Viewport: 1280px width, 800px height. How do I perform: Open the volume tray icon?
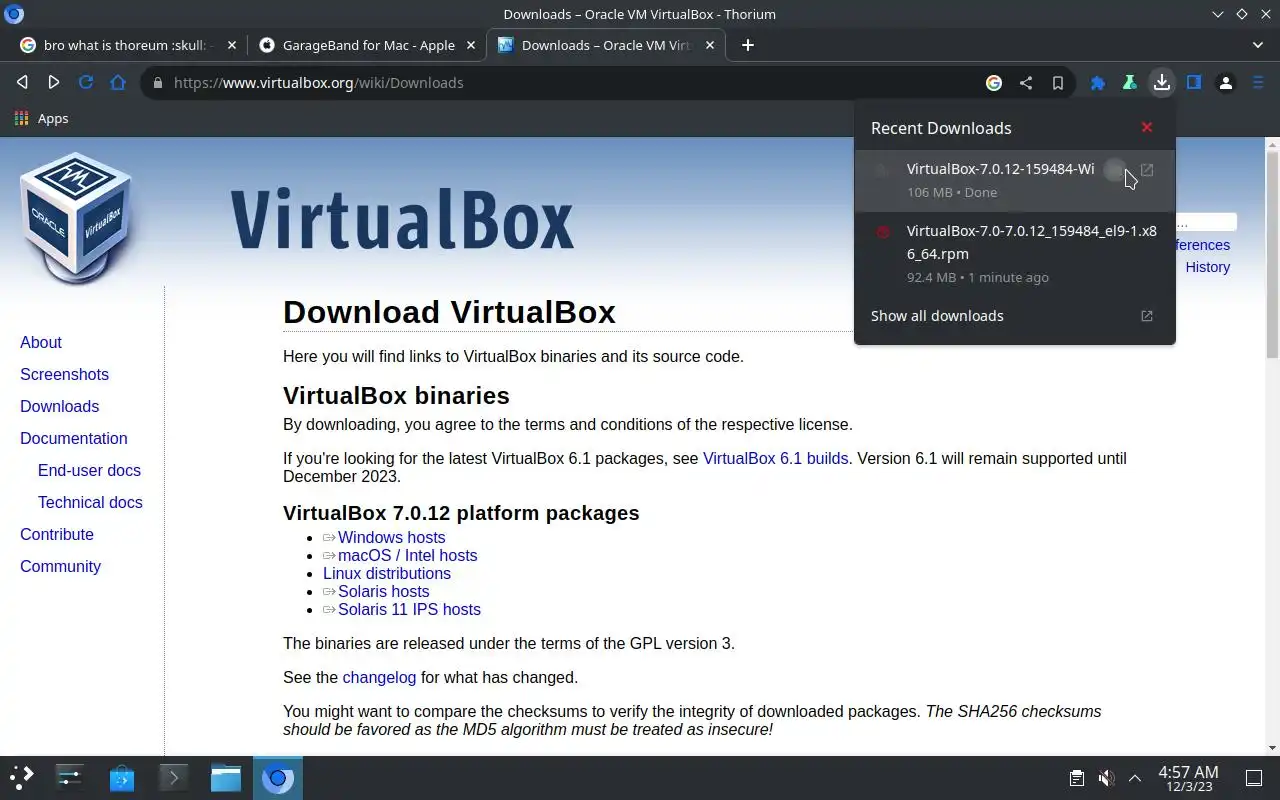[x=1105, y=778]
